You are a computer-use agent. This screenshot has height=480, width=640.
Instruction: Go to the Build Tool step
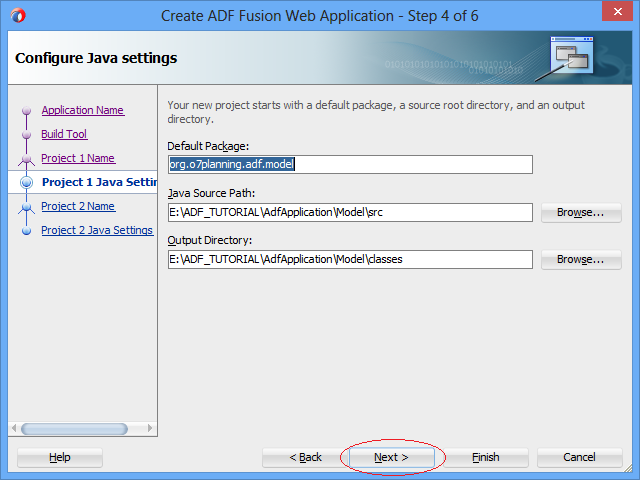(64, 134)
